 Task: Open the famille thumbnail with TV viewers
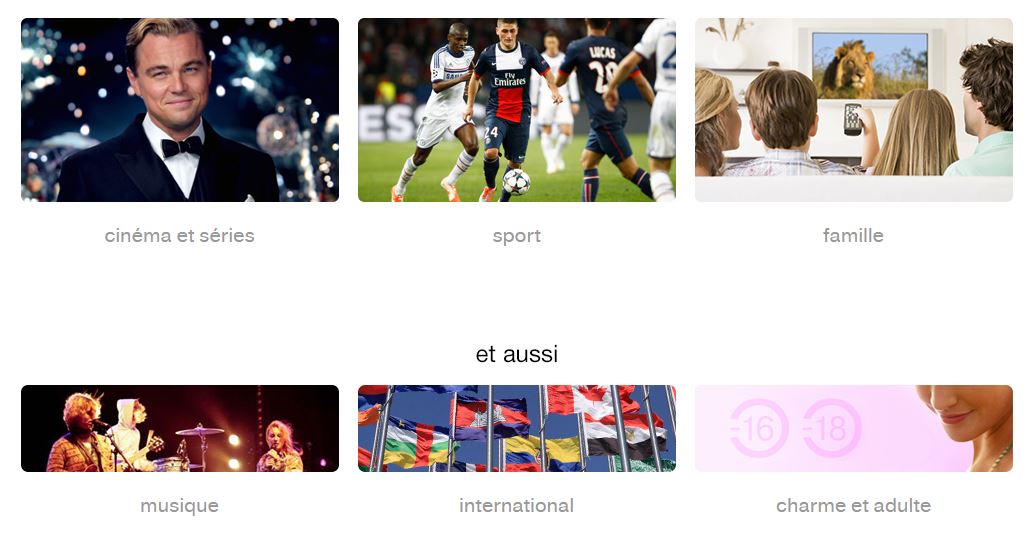854,110
